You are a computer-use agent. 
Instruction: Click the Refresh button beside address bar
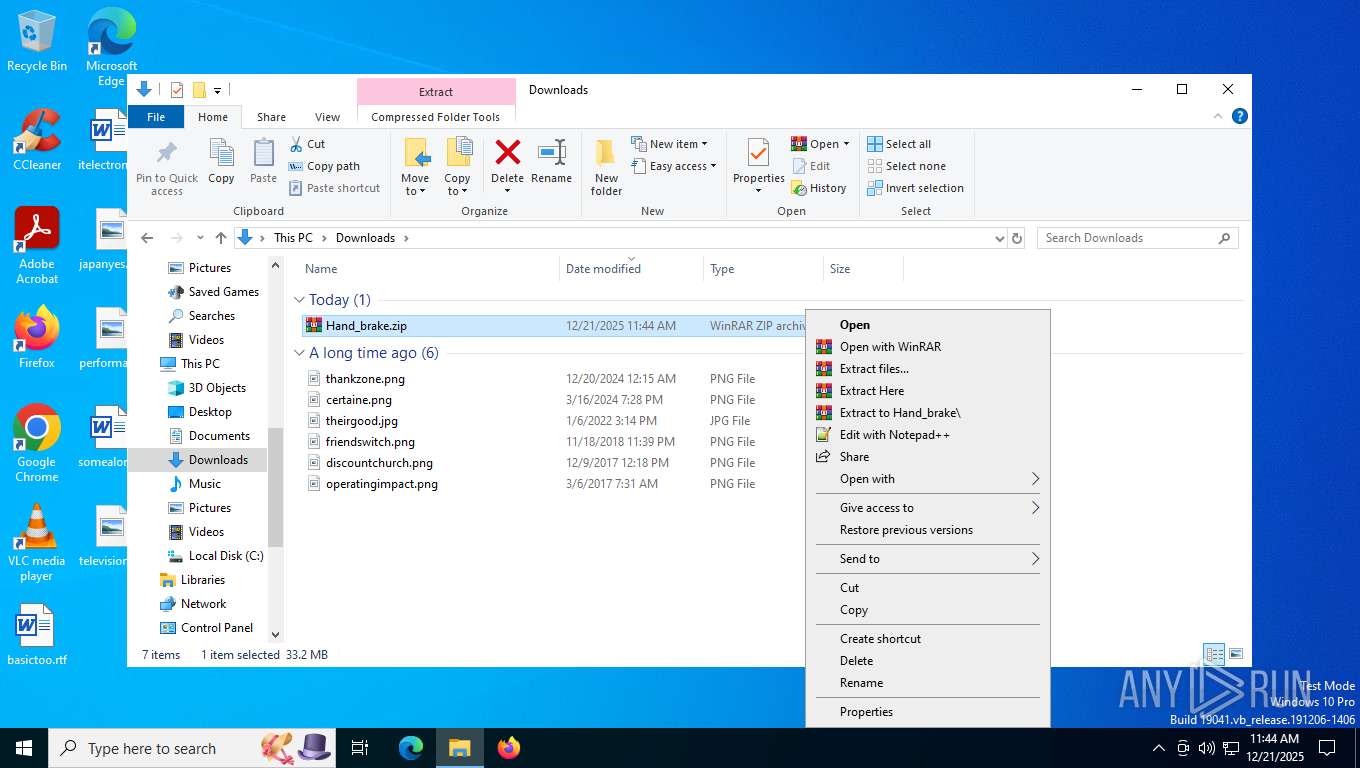[x=1017, y=238]
